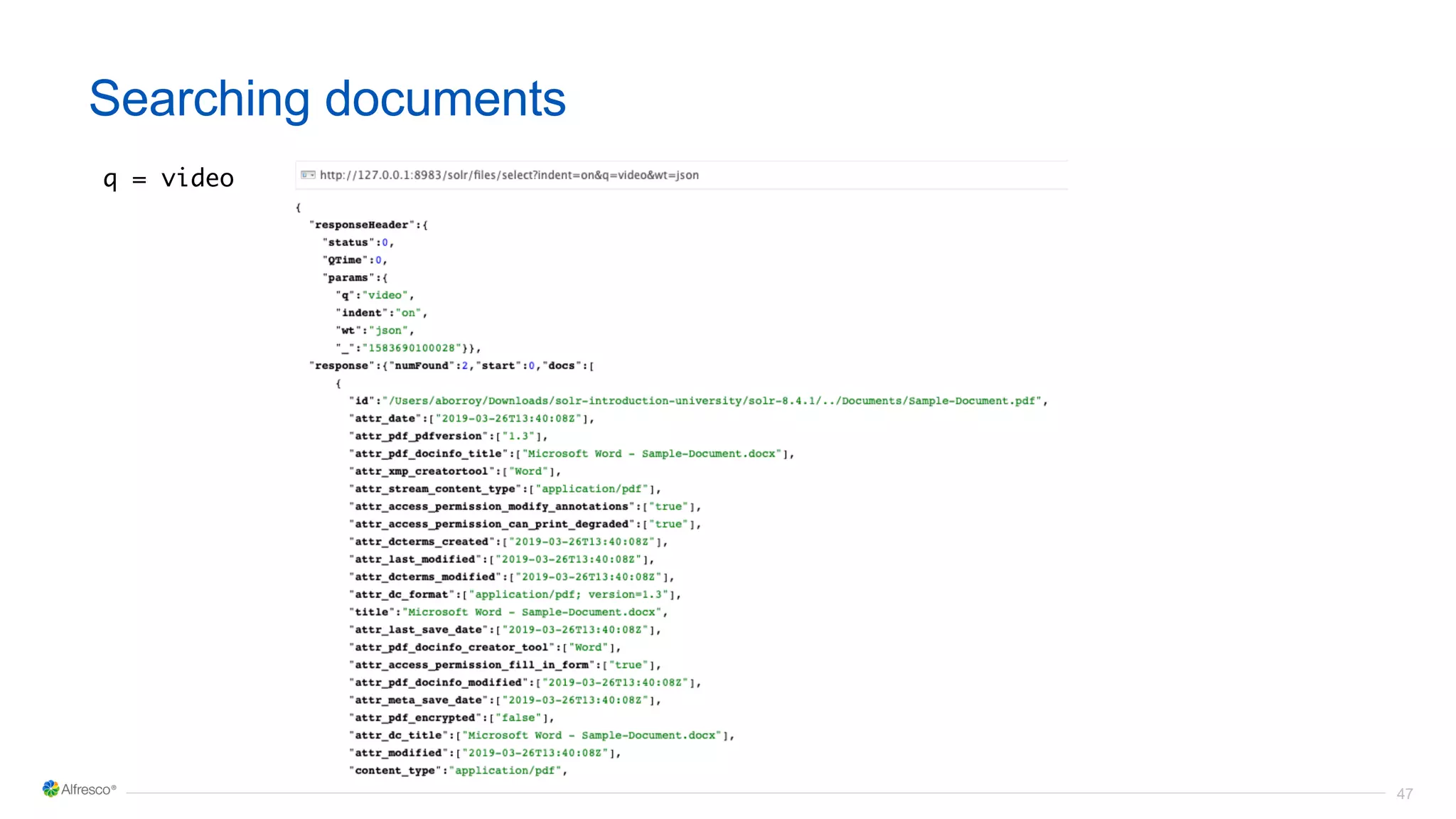This screenshot has height=819, width=1456.
Task: Click the "attr_pdf_docinfo_title" line
Action: pos(572,454)
